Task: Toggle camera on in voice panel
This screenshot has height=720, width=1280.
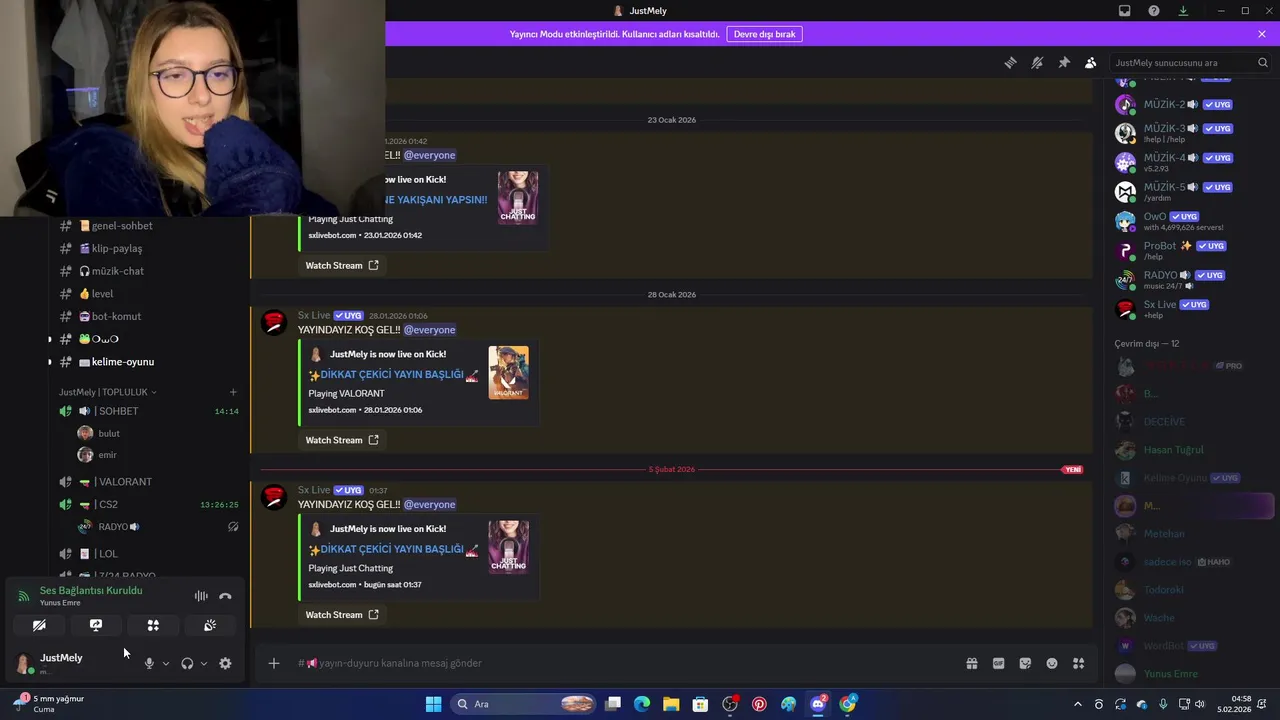Action: [39, 625]
